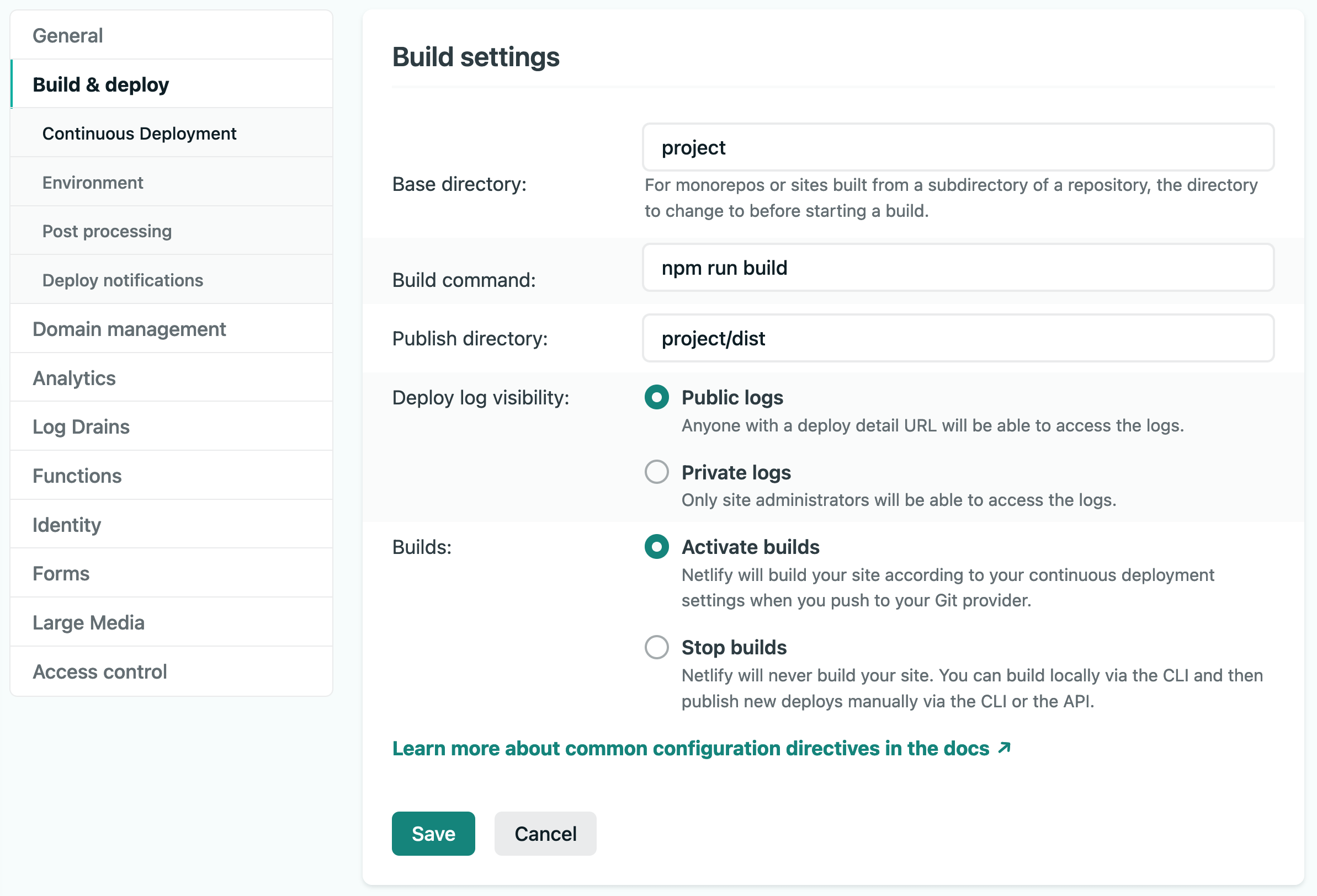The image size is (1317, 896).
Task: Click the Cancel button
Action: (545, 834)
